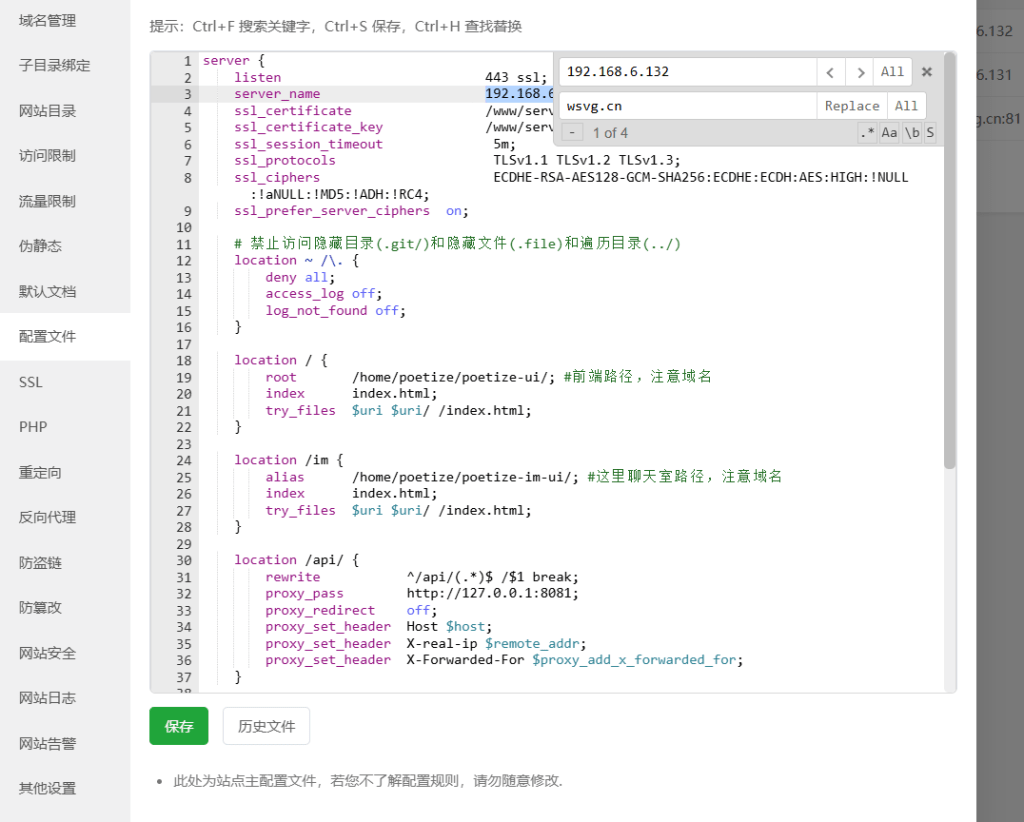Close the editor search box
This screenshot has width=1024, height=822.
click(x=927, y=72)
